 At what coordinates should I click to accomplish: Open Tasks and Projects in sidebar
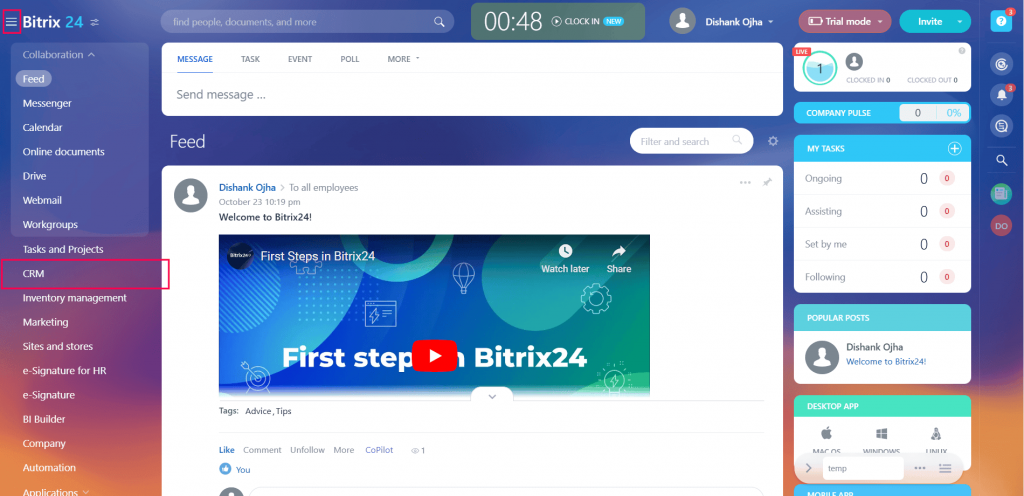[x=63, y=249]
